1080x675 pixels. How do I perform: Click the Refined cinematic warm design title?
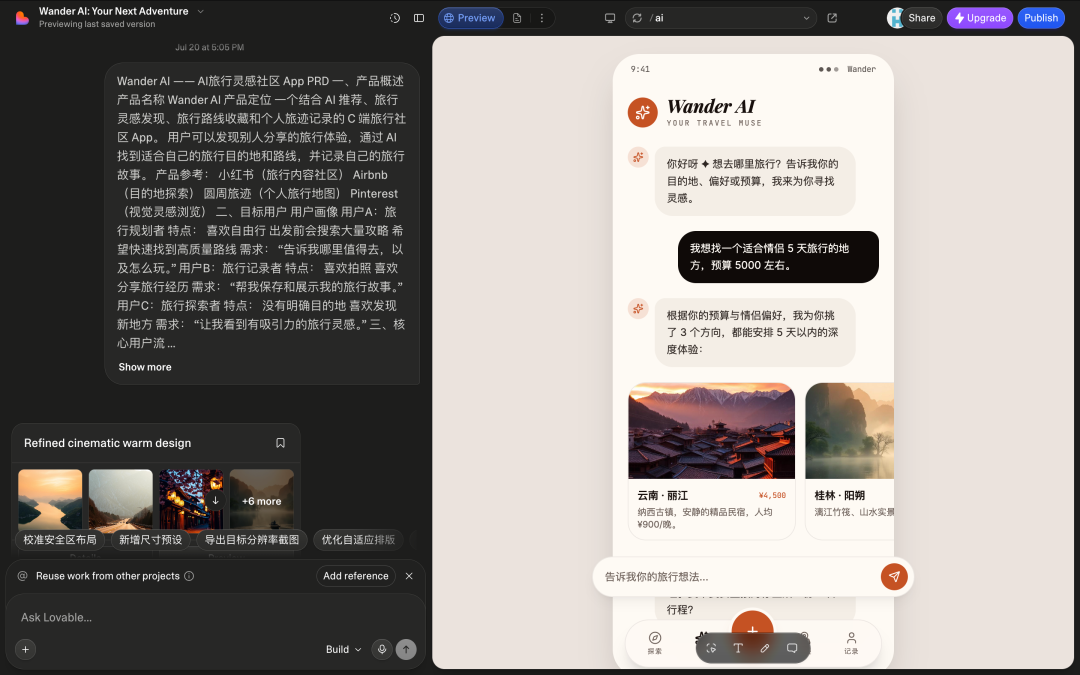click(x=107, y=443)
